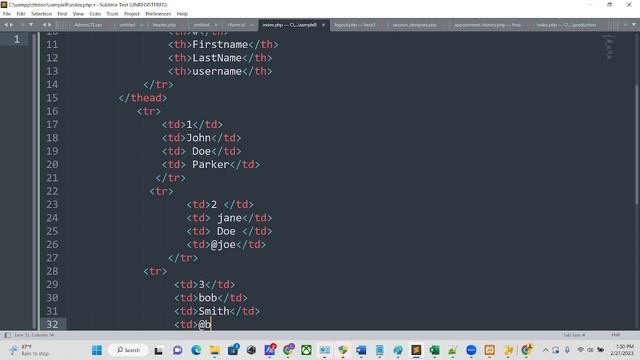Viewport: 640px width, 360px height.
Task: Open left pane's tab list dropdown arrow
Action: point(31,25)
